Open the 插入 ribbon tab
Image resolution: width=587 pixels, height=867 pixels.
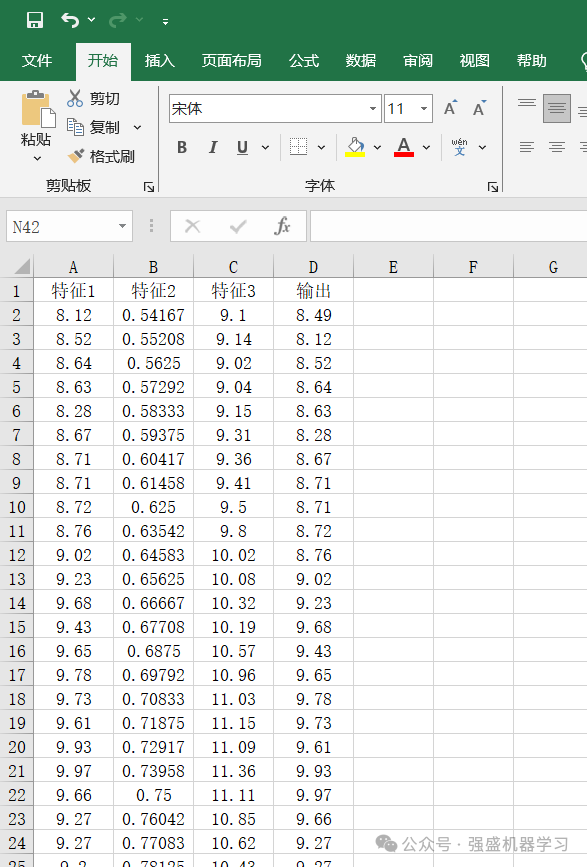click(x=160, y=60)
